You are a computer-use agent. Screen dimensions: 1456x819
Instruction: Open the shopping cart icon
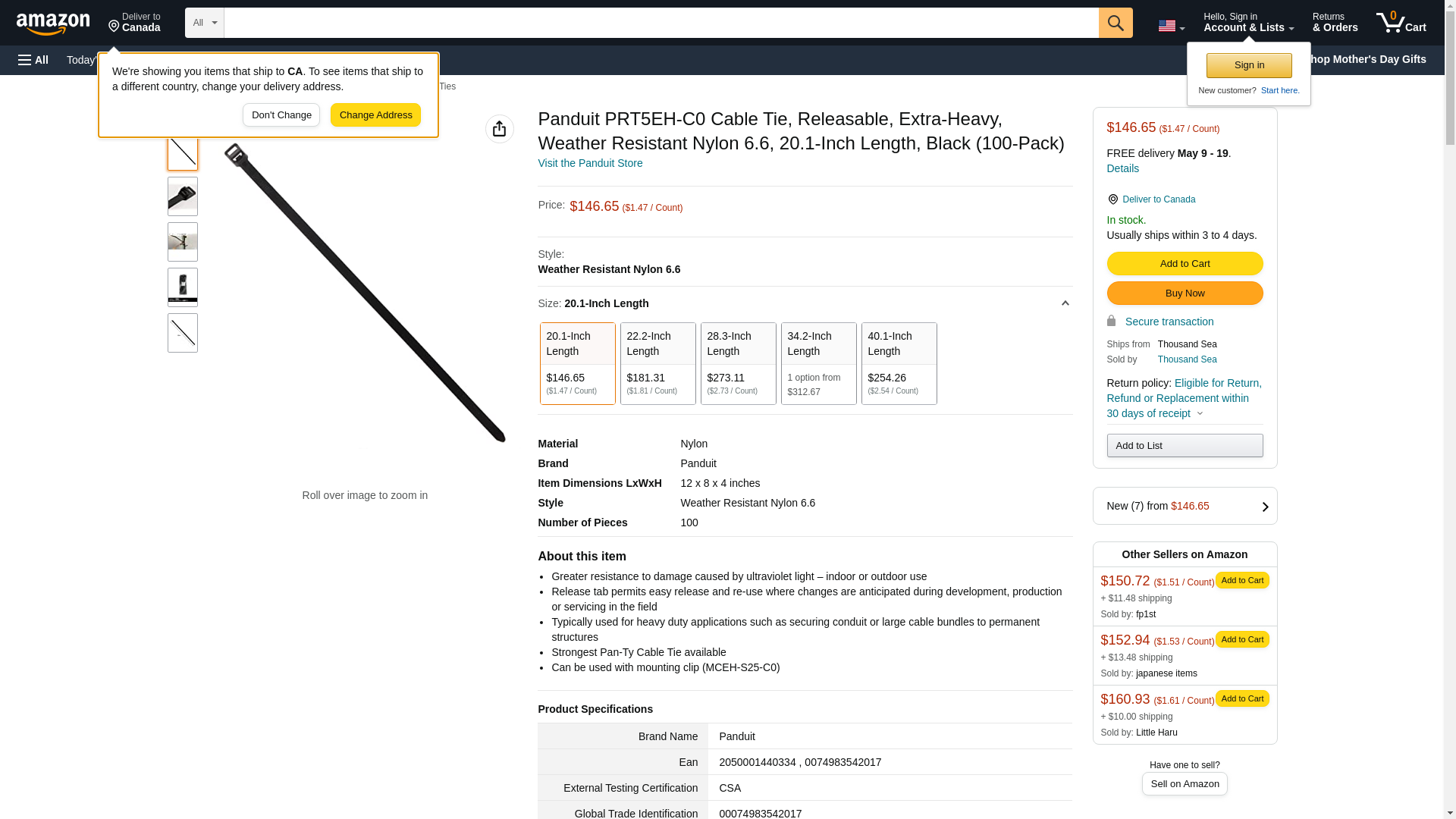point(1400,23)
